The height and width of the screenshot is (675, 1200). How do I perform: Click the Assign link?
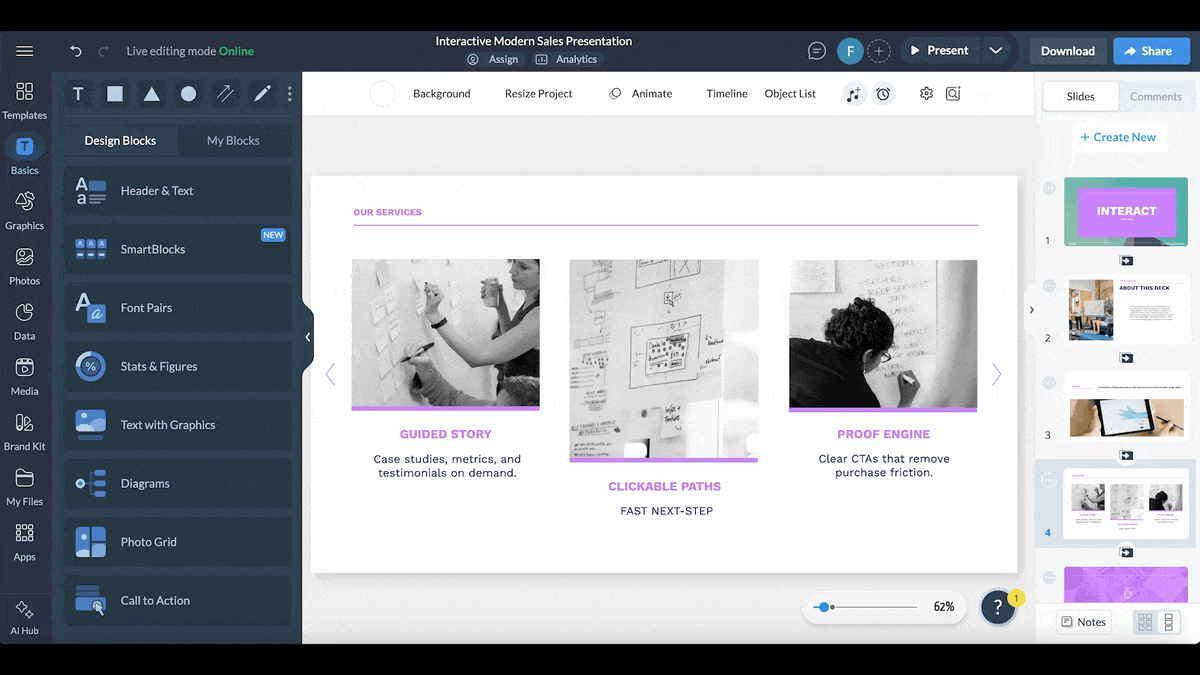pos(493,59)
